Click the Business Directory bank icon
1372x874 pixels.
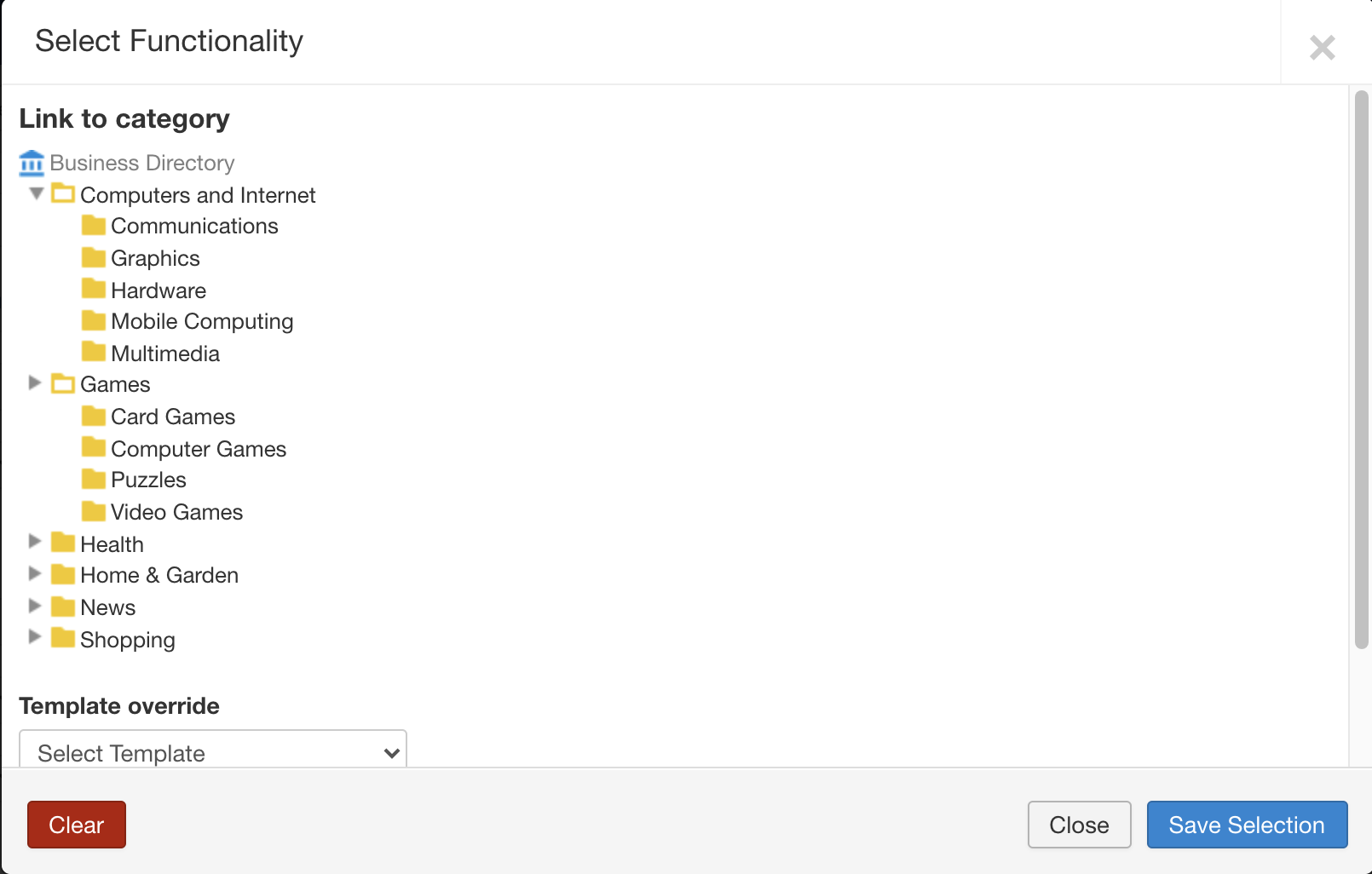tap(32, 163)
